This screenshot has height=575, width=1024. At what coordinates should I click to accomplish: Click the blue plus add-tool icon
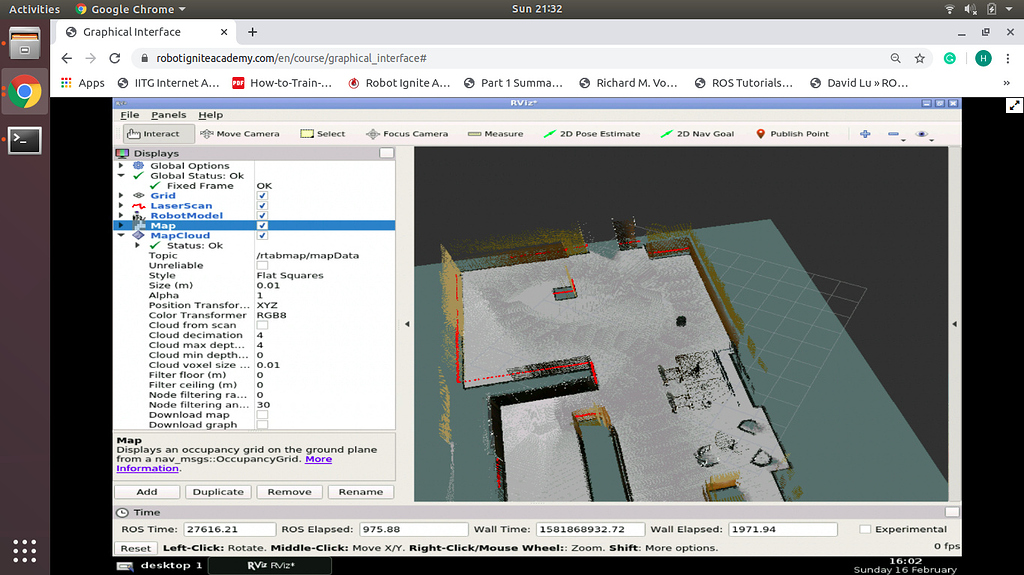click(x=865, y=133)
